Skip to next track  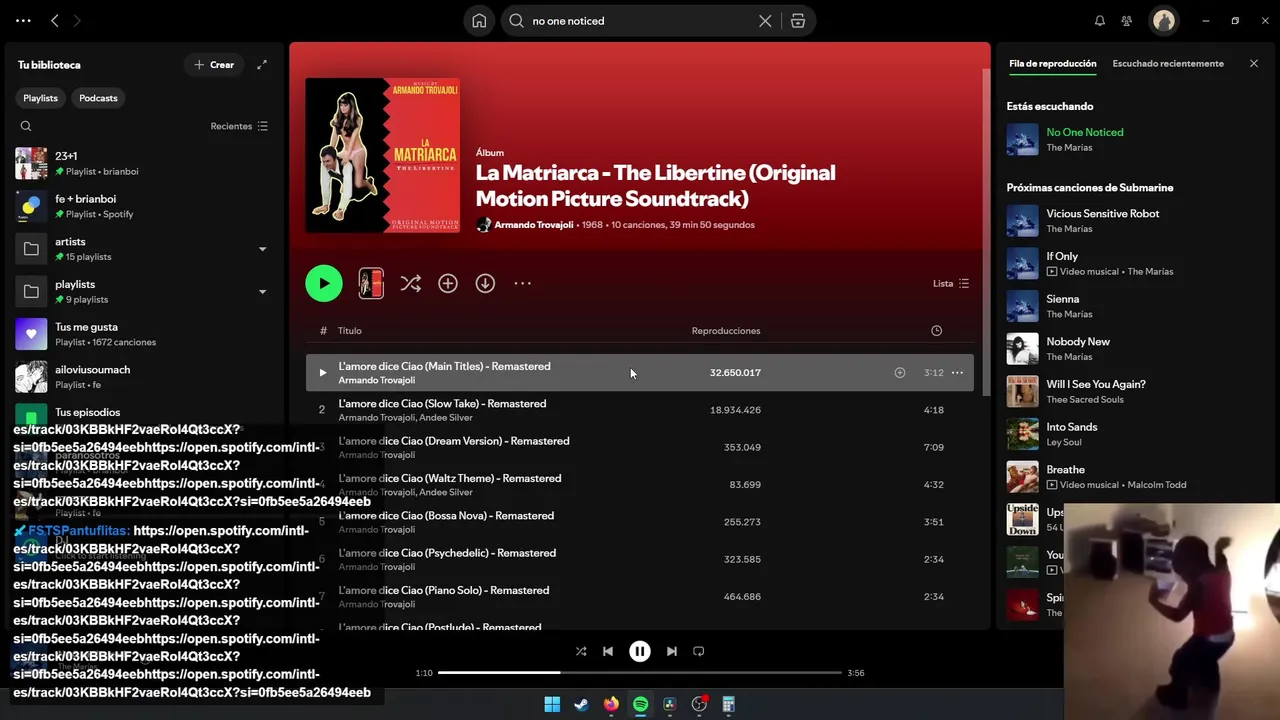click(672, 651)
